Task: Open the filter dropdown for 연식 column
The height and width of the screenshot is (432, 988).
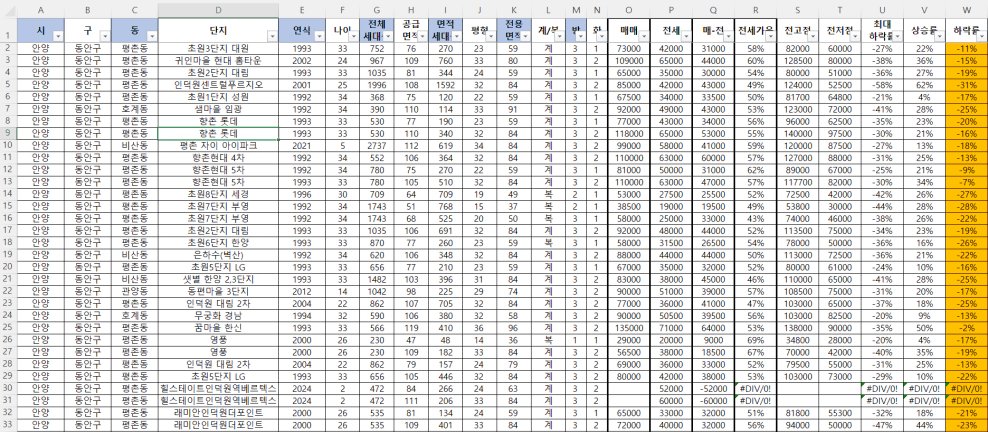Action: click(320, 37)
